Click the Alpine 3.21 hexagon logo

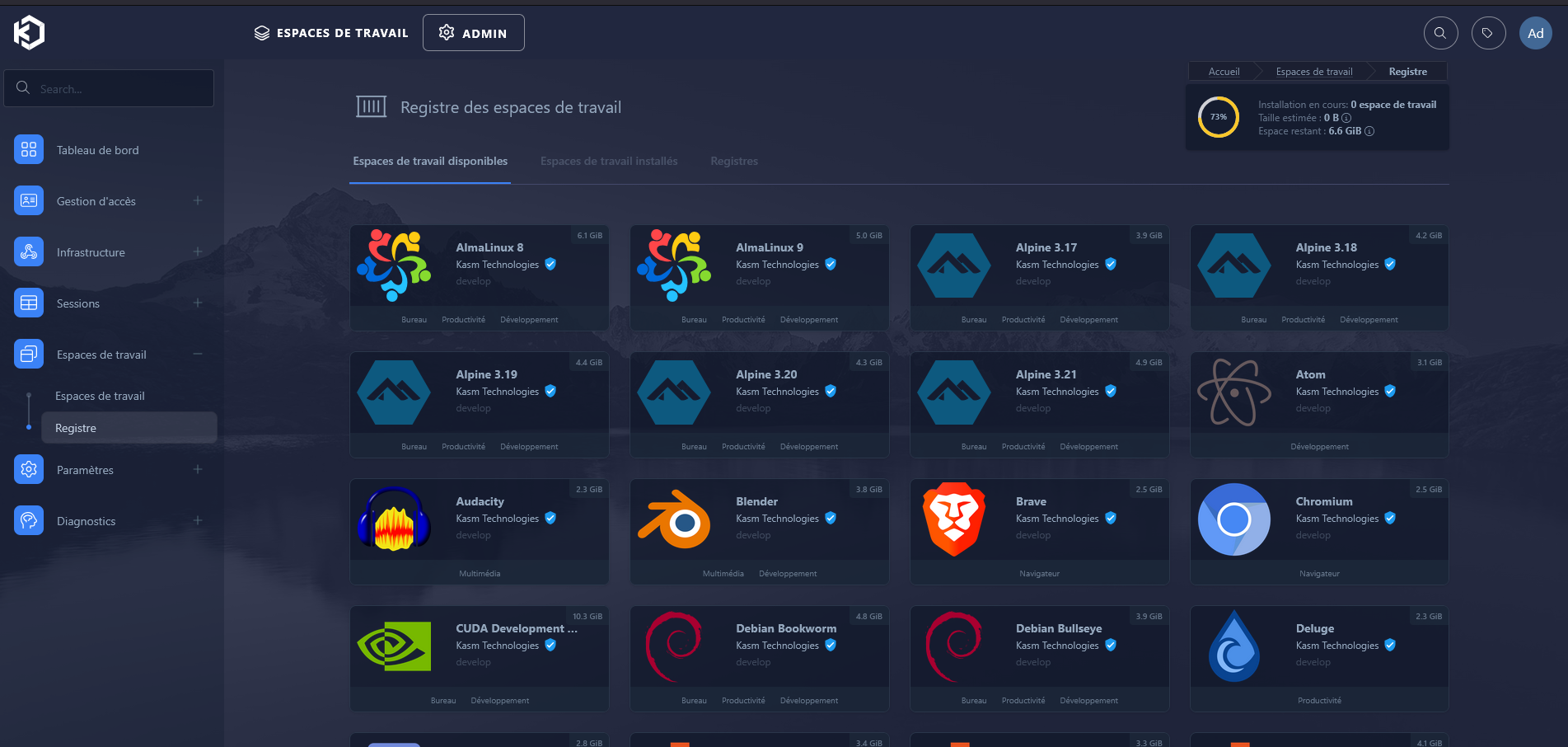[x=954, y=392]
